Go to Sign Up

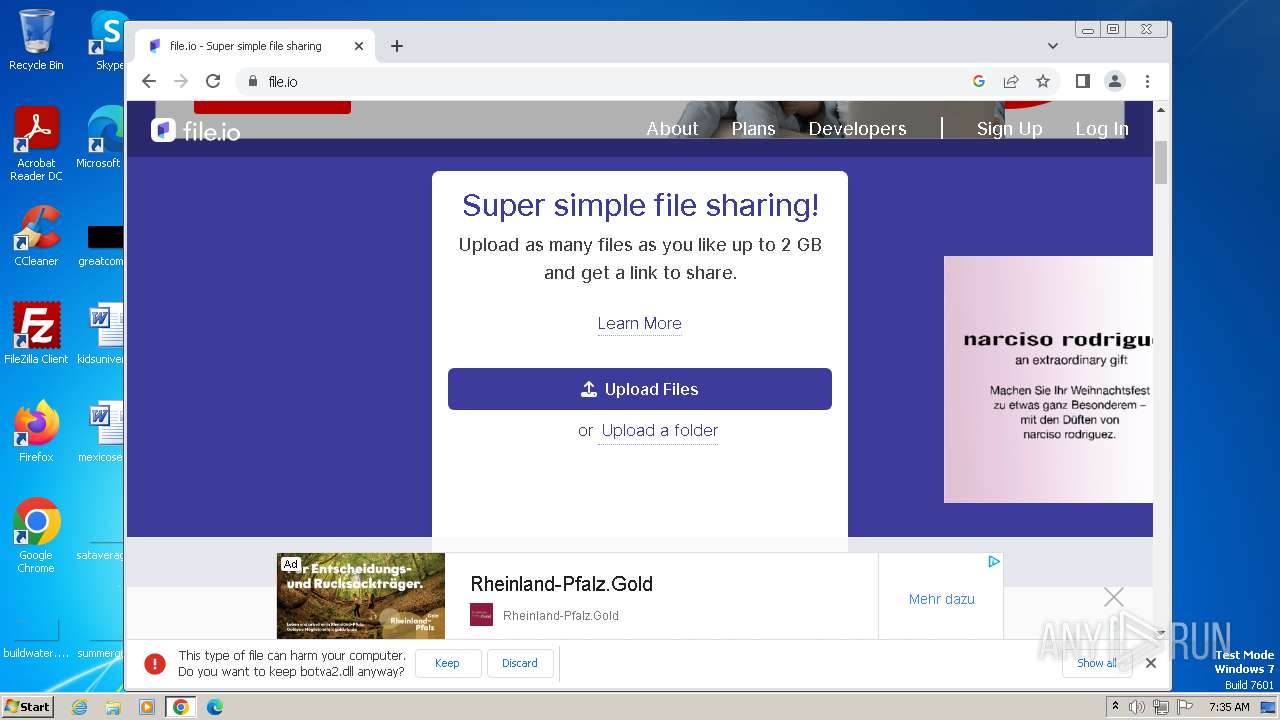[1009, 129]
